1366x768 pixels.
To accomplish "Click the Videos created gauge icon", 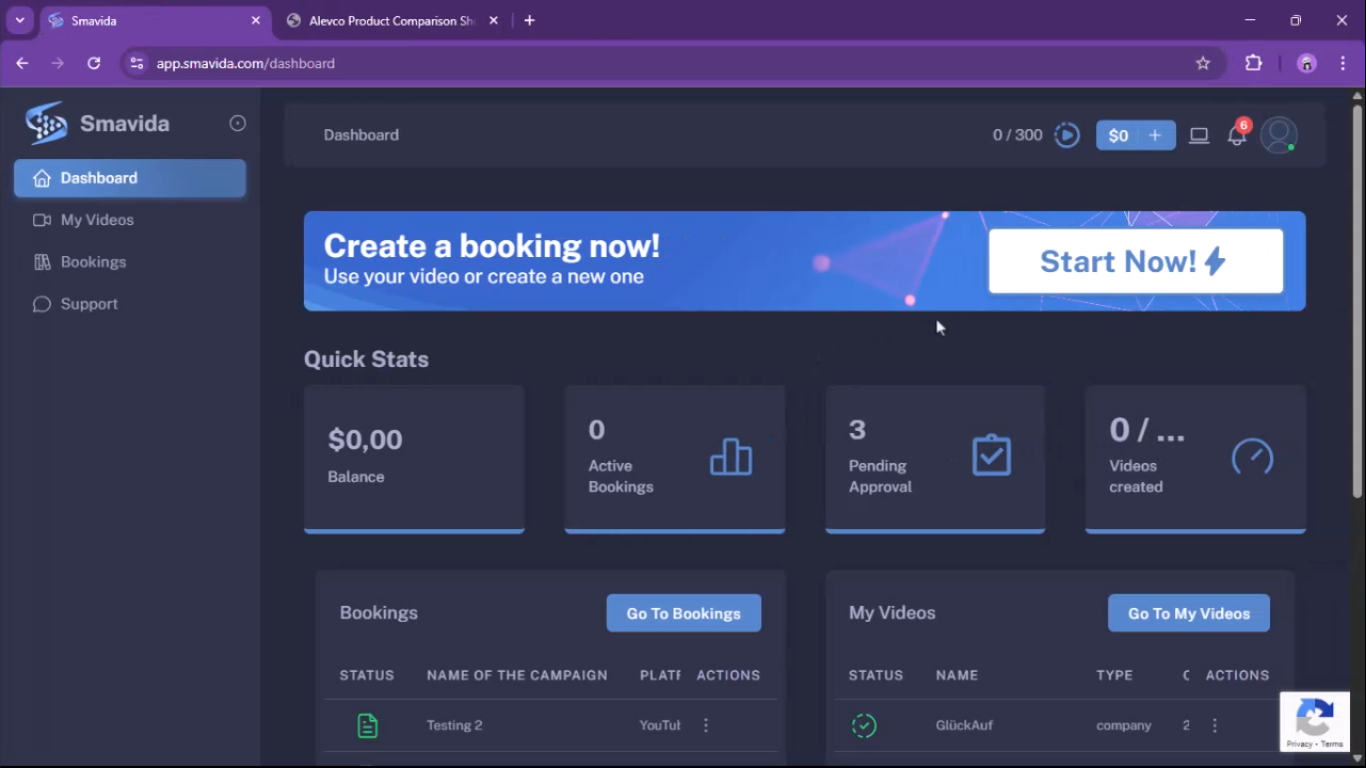I will click(x=1252, y=457).
